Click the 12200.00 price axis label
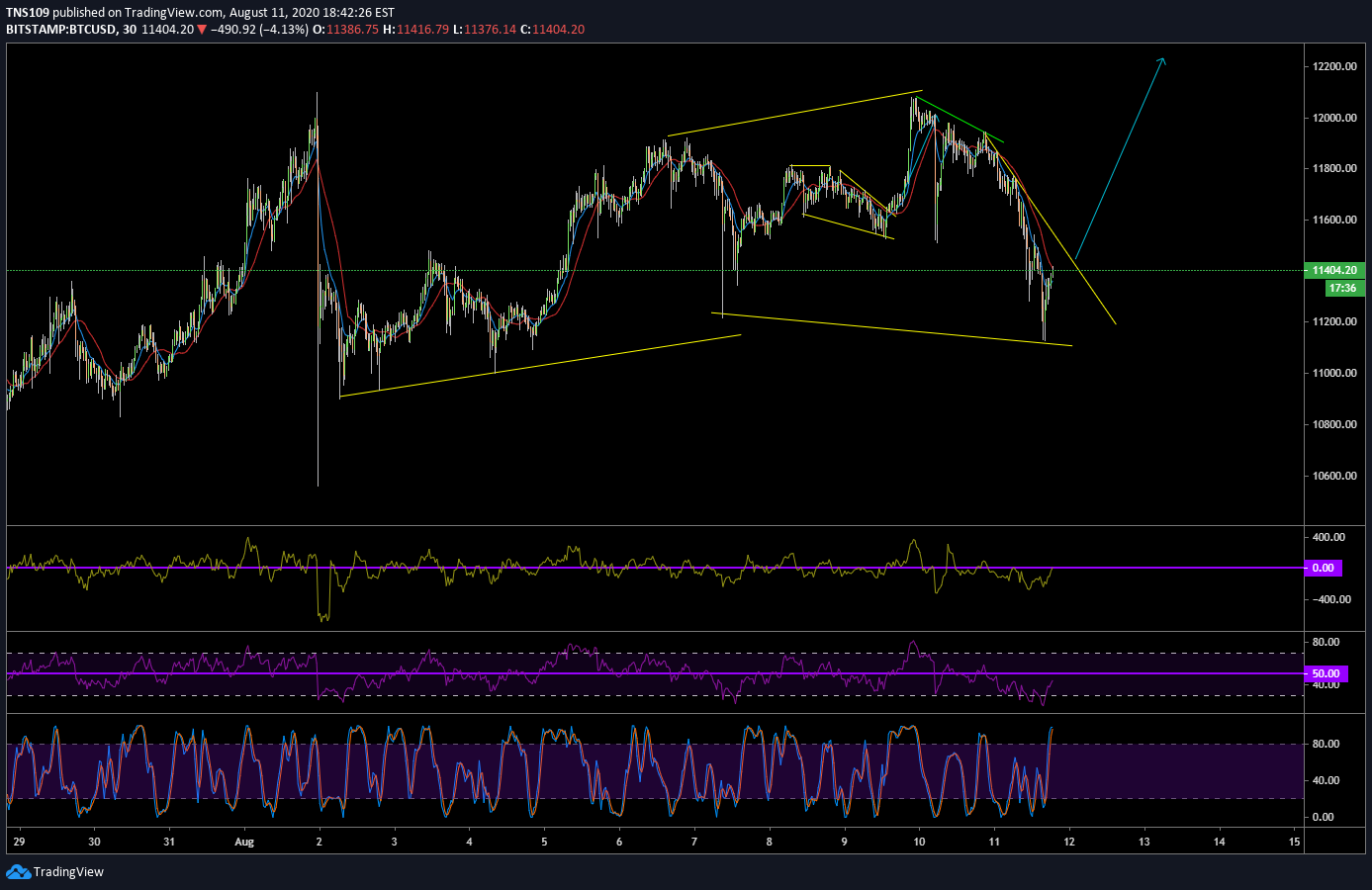This screenshot has height=890, width=1372. (1334, 66)
